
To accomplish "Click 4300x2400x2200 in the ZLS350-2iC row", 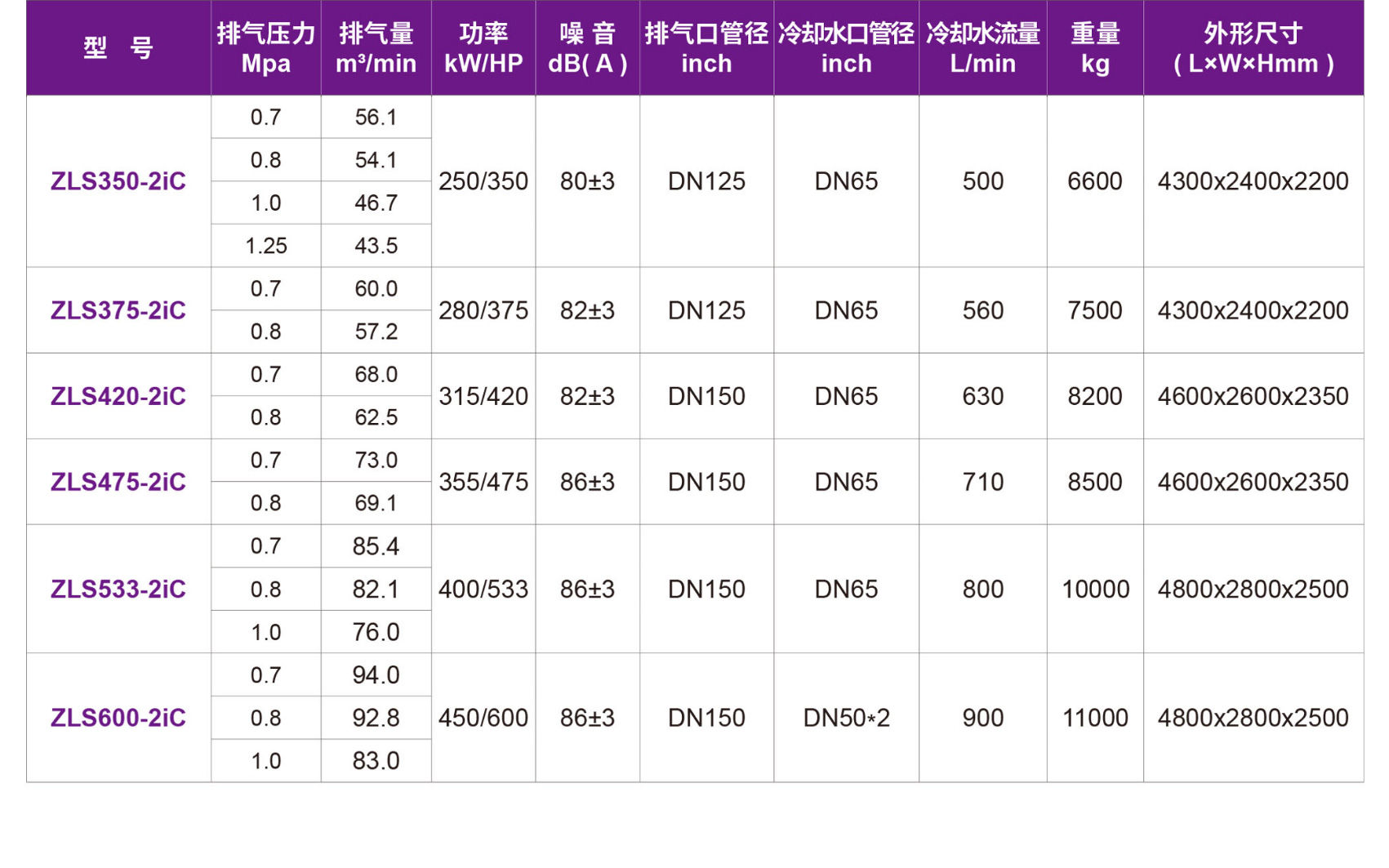I will tap(1253, 181).
